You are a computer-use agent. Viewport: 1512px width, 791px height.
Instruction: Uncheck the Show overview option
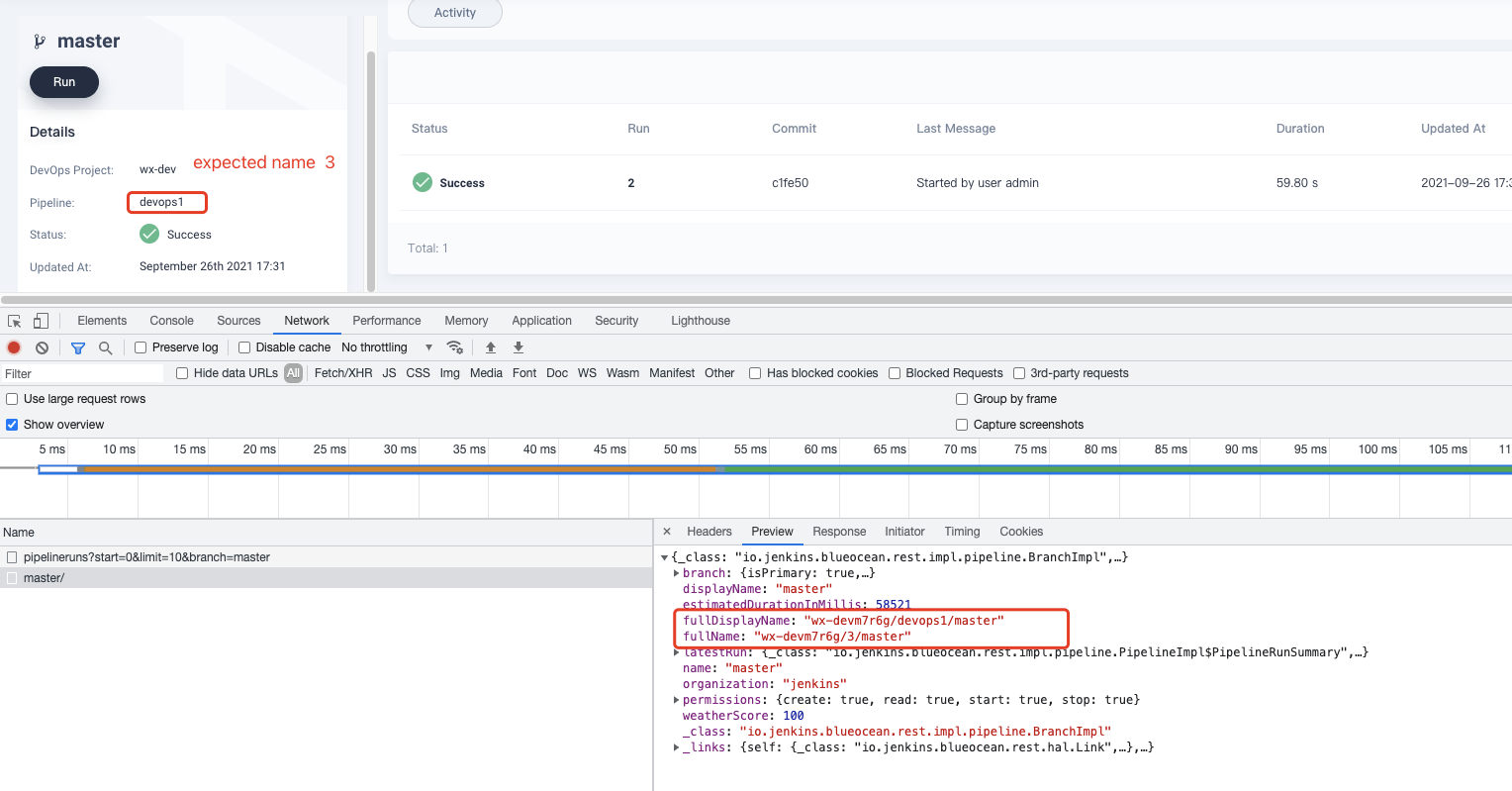11,424
